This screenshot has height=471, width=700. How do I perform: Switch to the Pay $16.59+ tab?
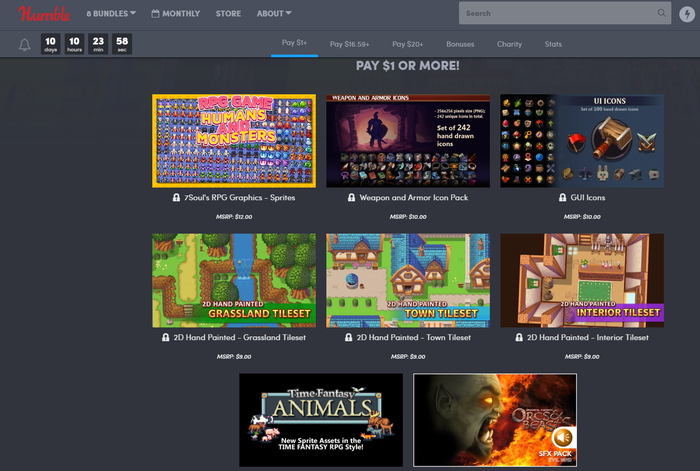point(349,44)
